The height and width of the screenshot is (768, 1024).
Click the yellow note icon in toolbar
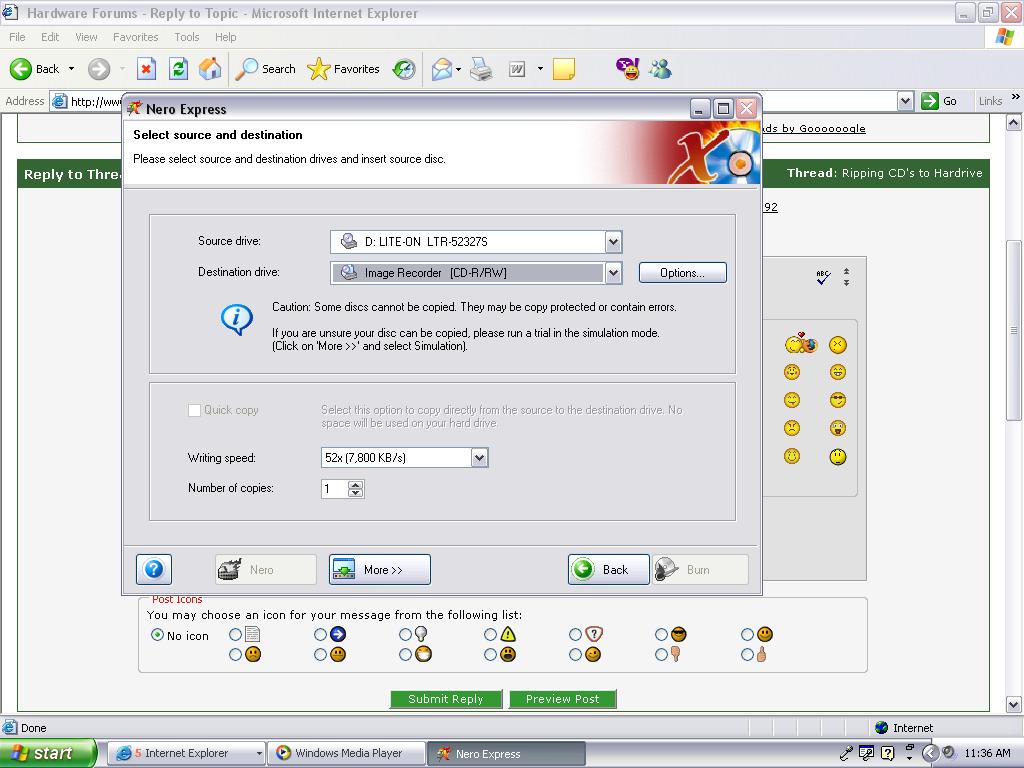coord(564,69)
